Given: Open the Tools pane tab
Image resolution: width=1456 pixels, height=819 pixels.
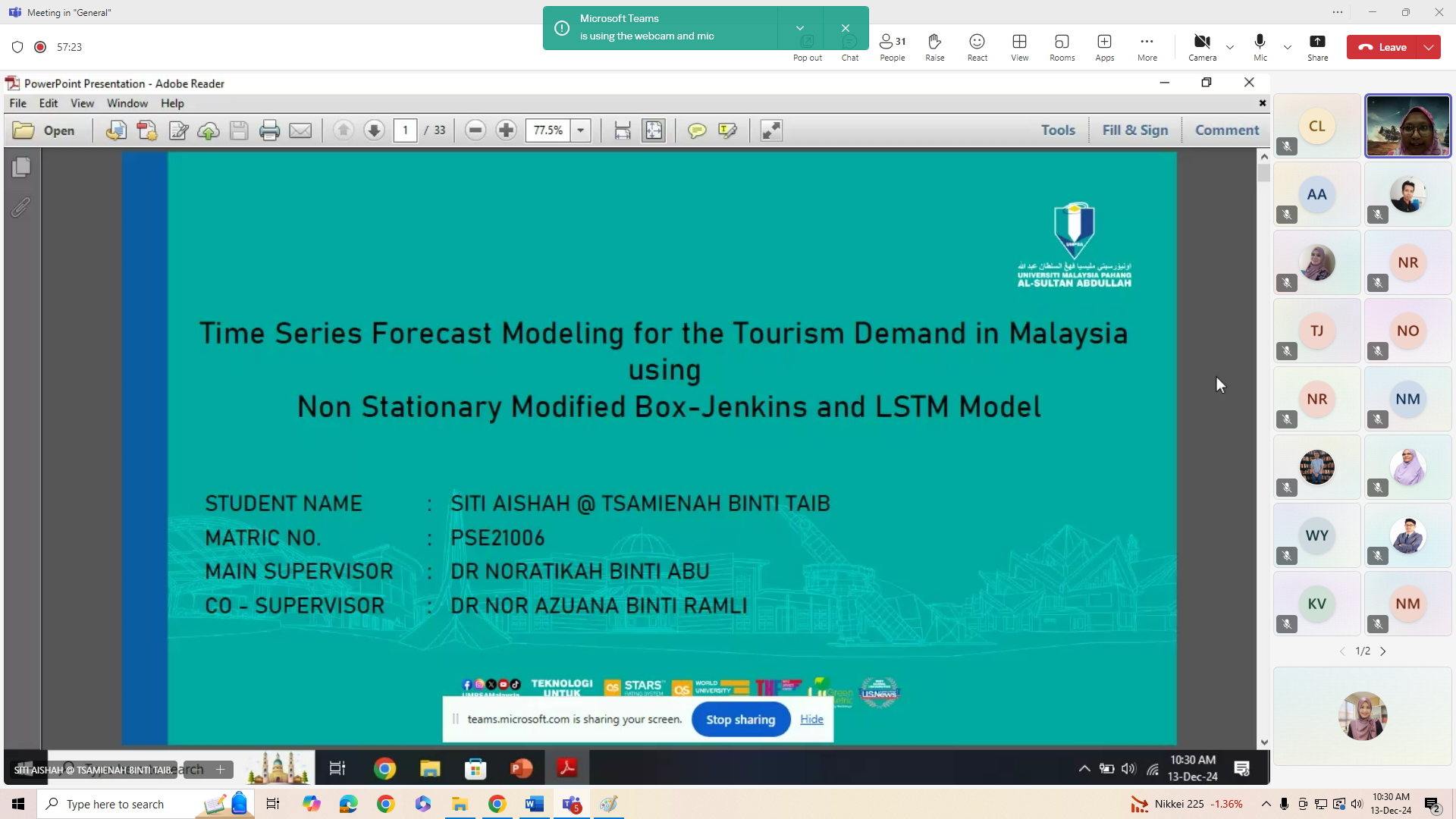Looking at the screenshot, I should 1058,130.
